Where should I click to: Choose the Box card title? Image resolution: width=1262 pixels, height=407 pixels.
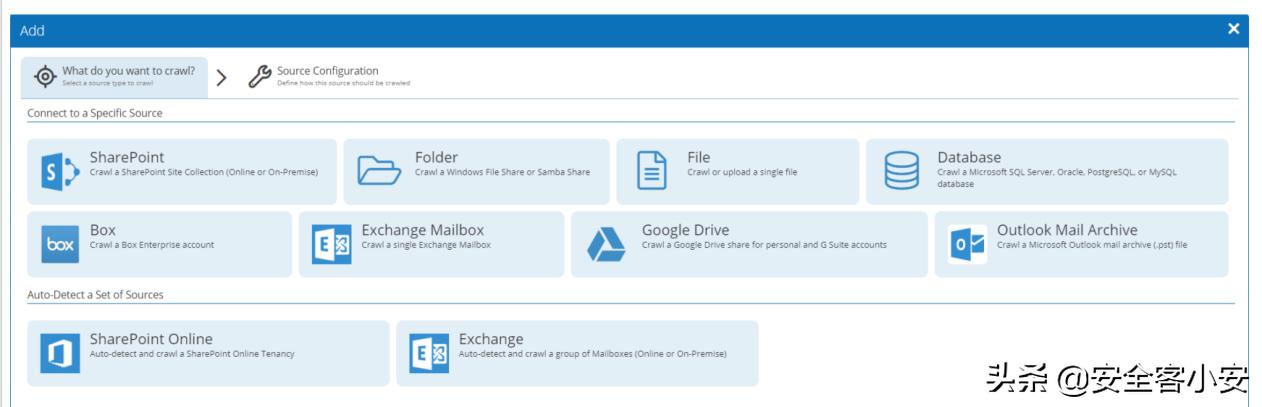103,230
